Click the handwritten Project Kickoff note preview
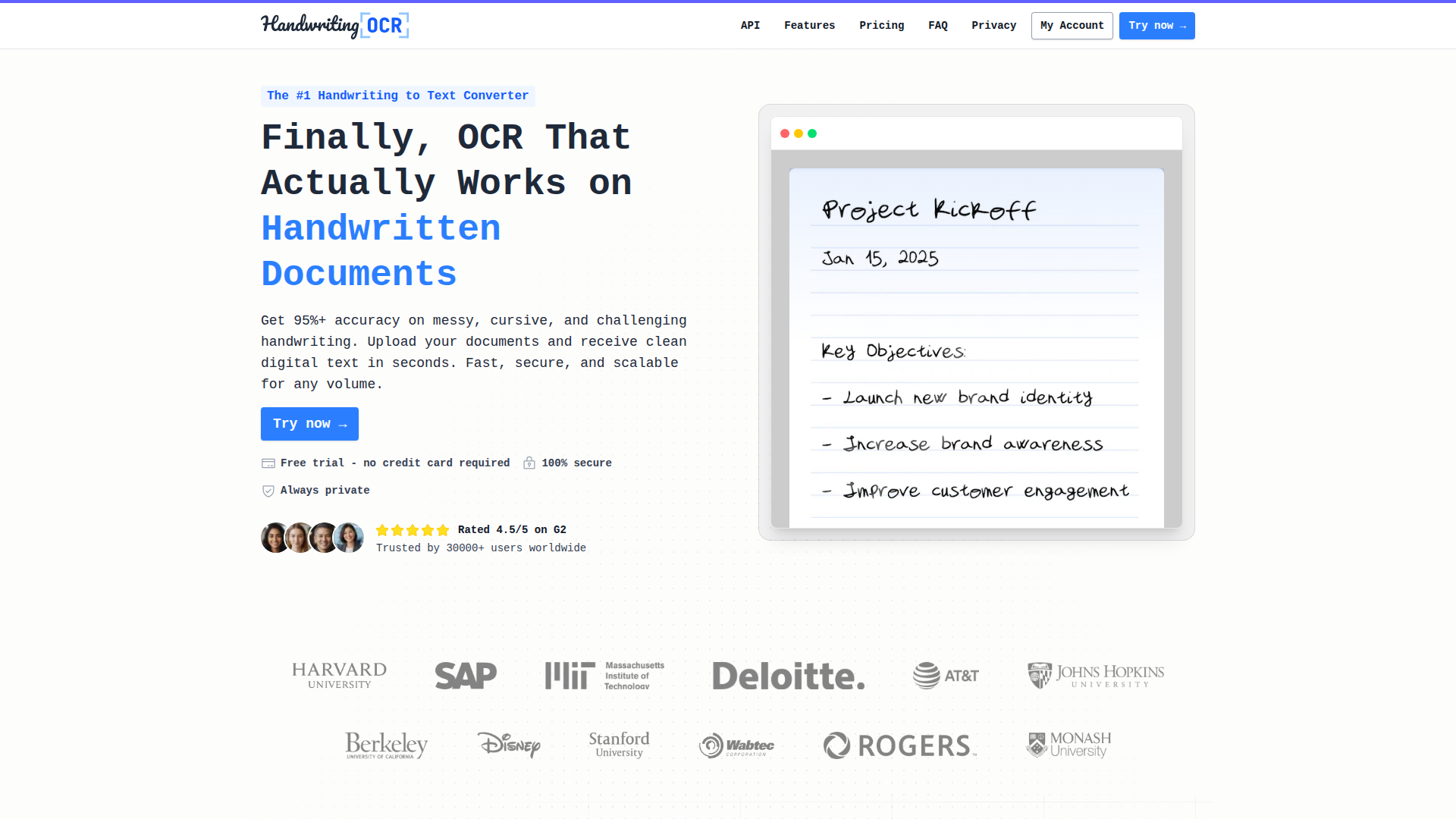Image resolution: width=1456 pixels, height=819 pixels. 976,347
